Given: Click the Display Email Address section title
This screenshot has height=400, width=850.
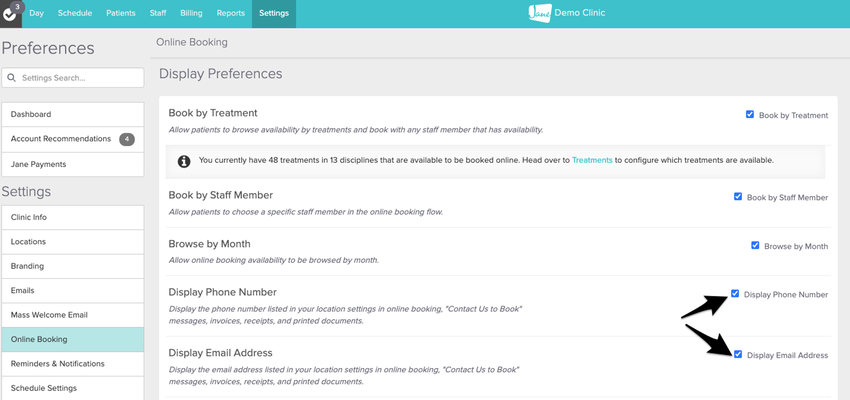Looking at the screenshot, I should 221,353.
